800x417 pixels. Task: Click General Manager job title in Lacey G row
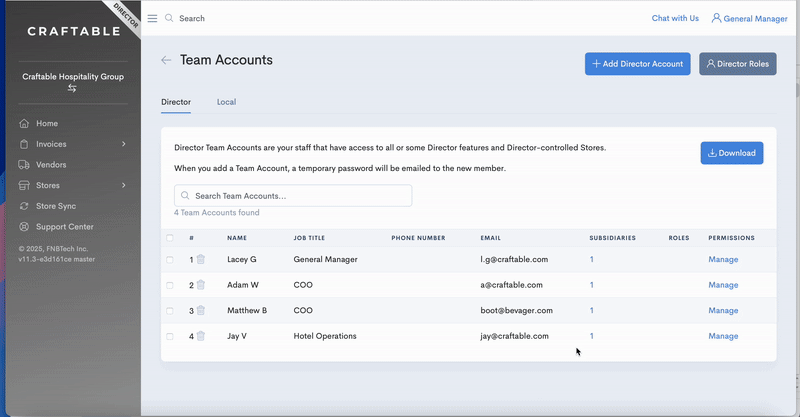(x=326, y=259)
